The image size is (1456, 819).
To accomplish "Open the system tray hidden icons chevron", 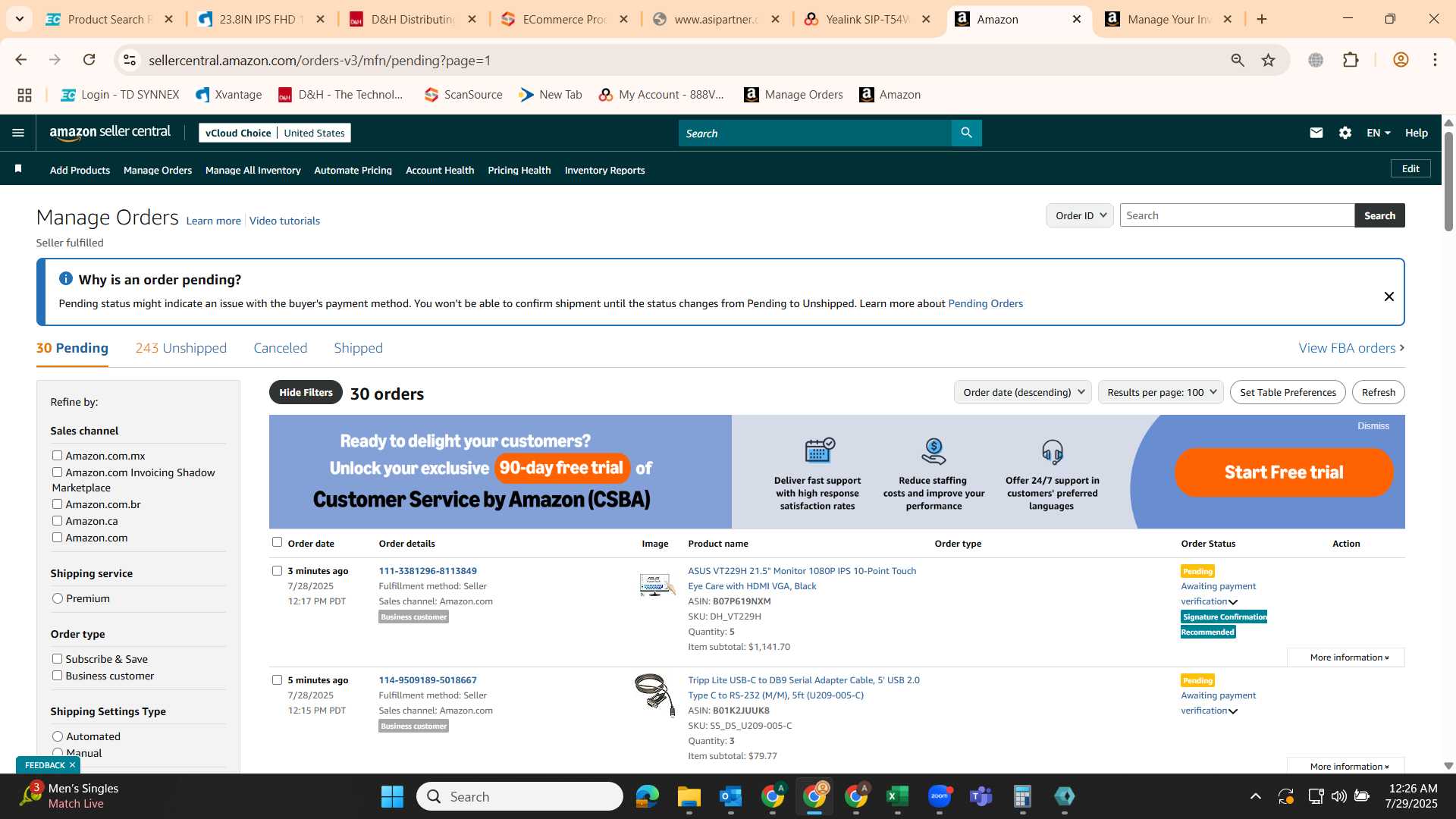I will [1256, 796].
